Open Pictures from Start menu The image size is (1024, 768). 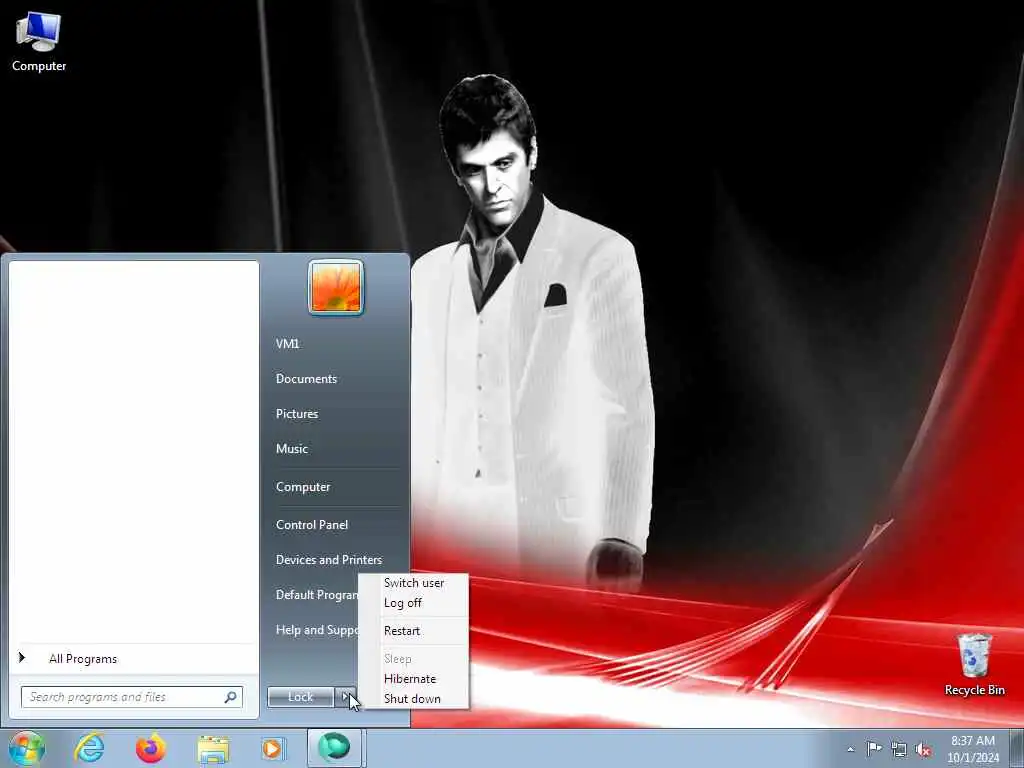tap(297, 413)
